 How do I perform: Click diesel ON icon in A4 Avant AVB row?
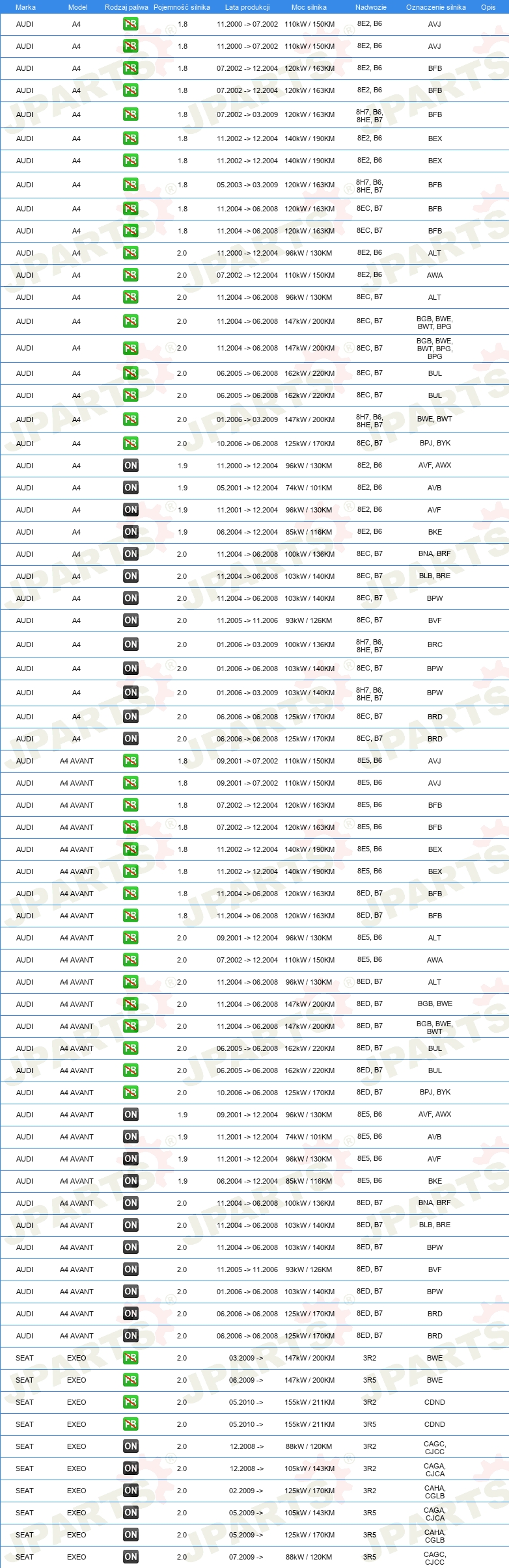coord(131,1137)
